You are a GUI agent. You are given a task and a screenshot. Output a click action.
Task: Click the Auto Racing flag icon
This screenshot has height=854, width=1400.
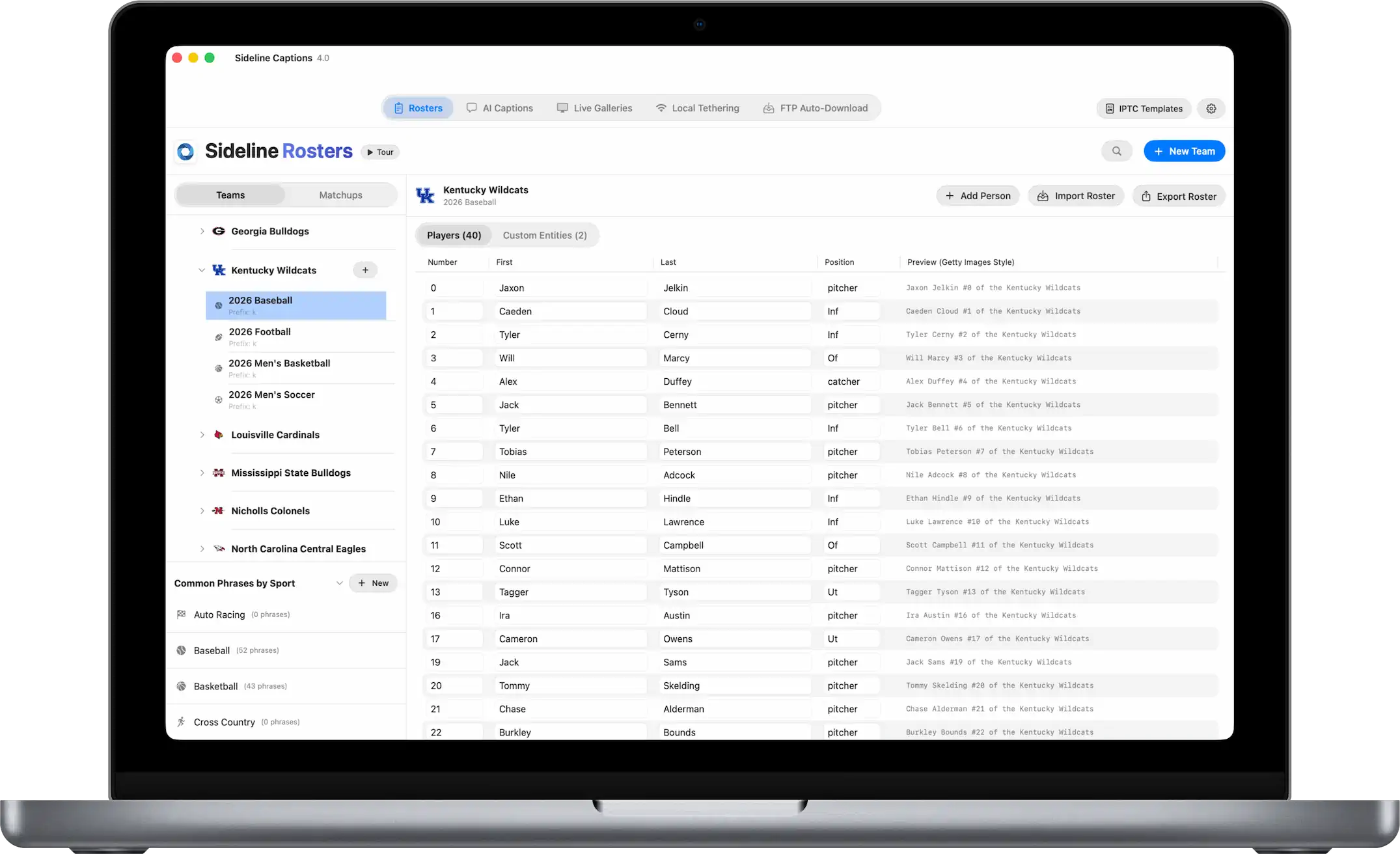[x=182, y=614]
